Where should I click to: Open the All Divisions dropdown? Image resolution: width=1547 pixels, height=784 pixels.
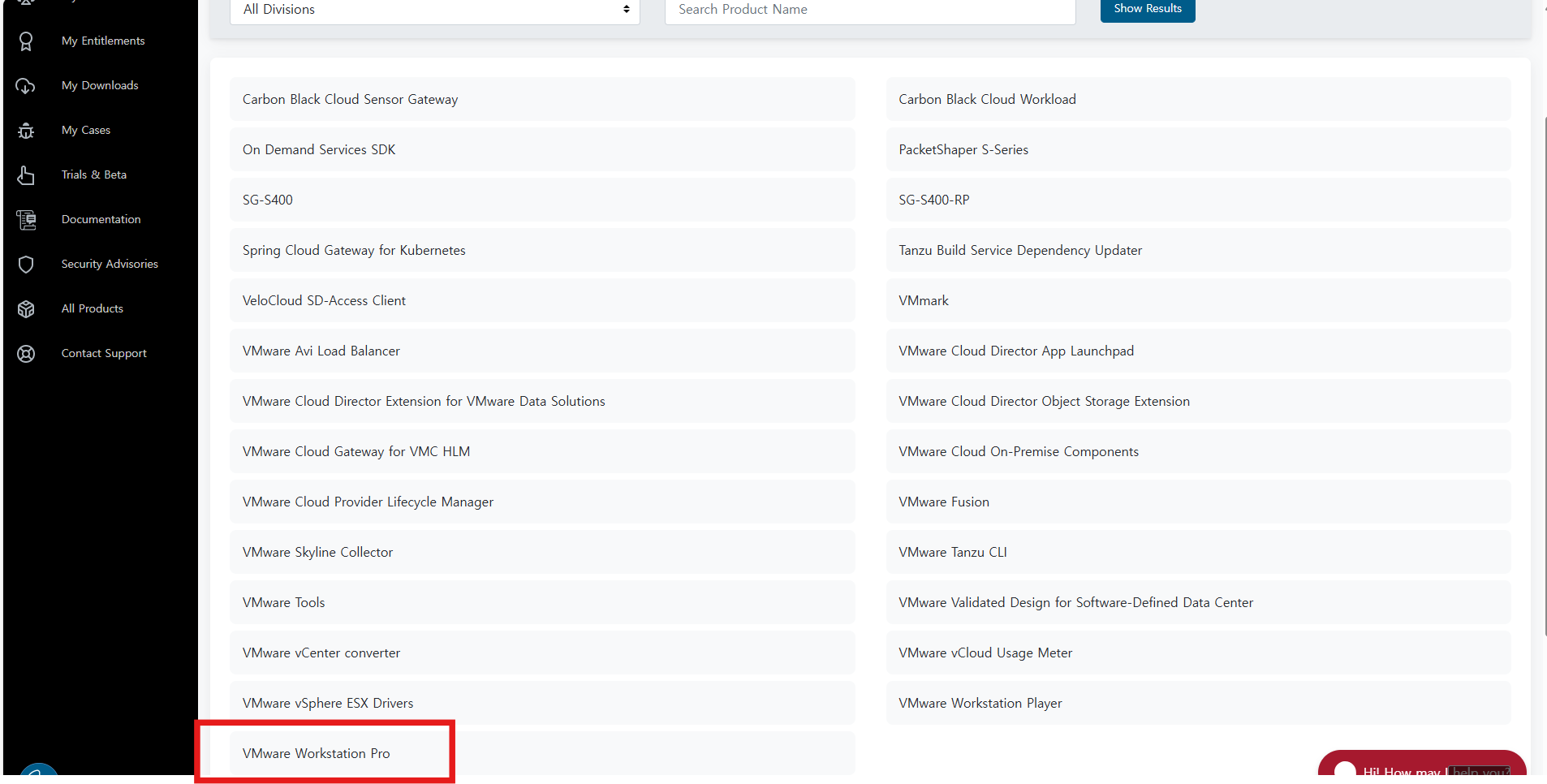[x=435, y=11]
